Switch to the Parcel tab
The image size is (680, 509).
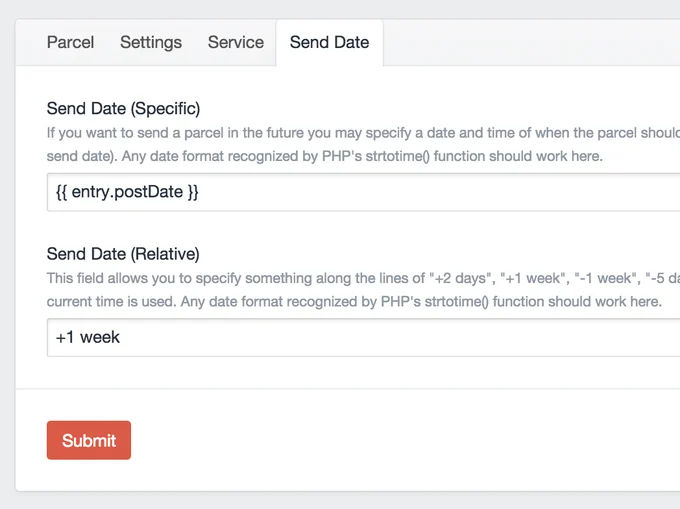point(70,42)
